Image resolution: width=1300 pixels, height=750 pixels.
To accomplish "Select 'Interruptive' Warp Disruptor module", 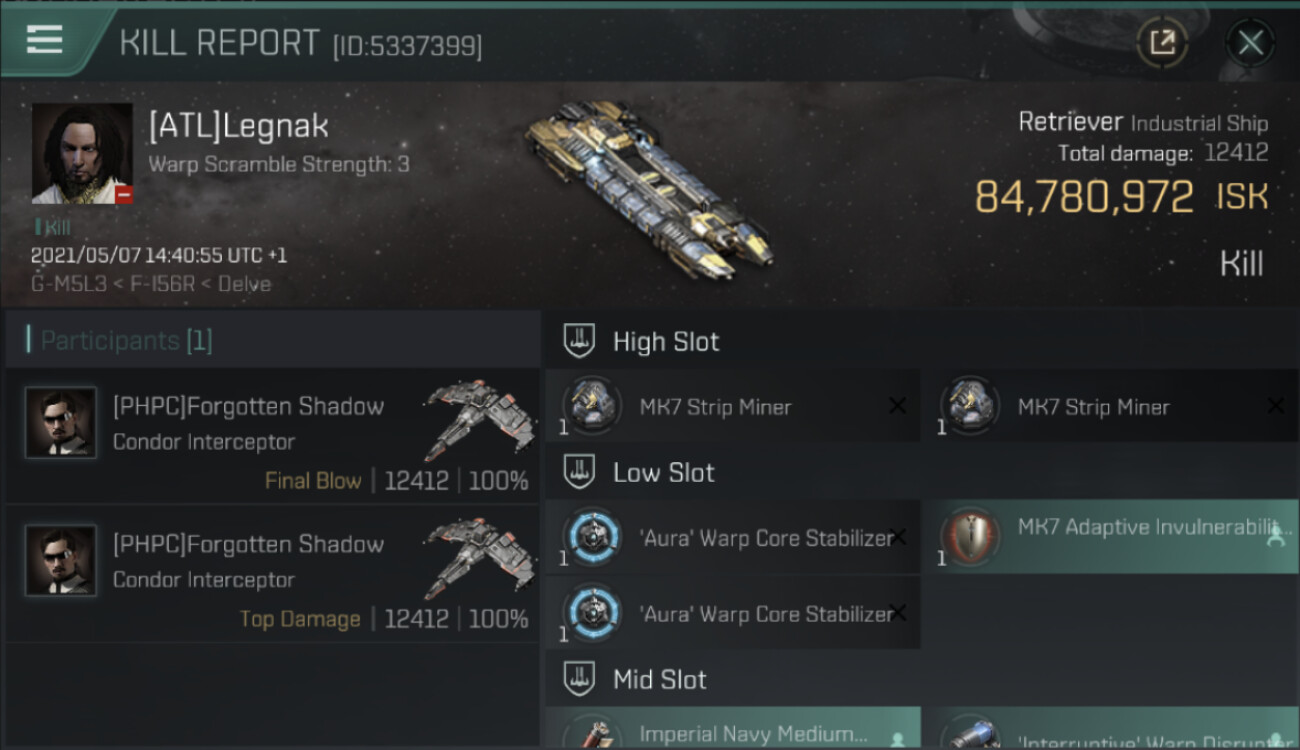I will [1112, 728].
